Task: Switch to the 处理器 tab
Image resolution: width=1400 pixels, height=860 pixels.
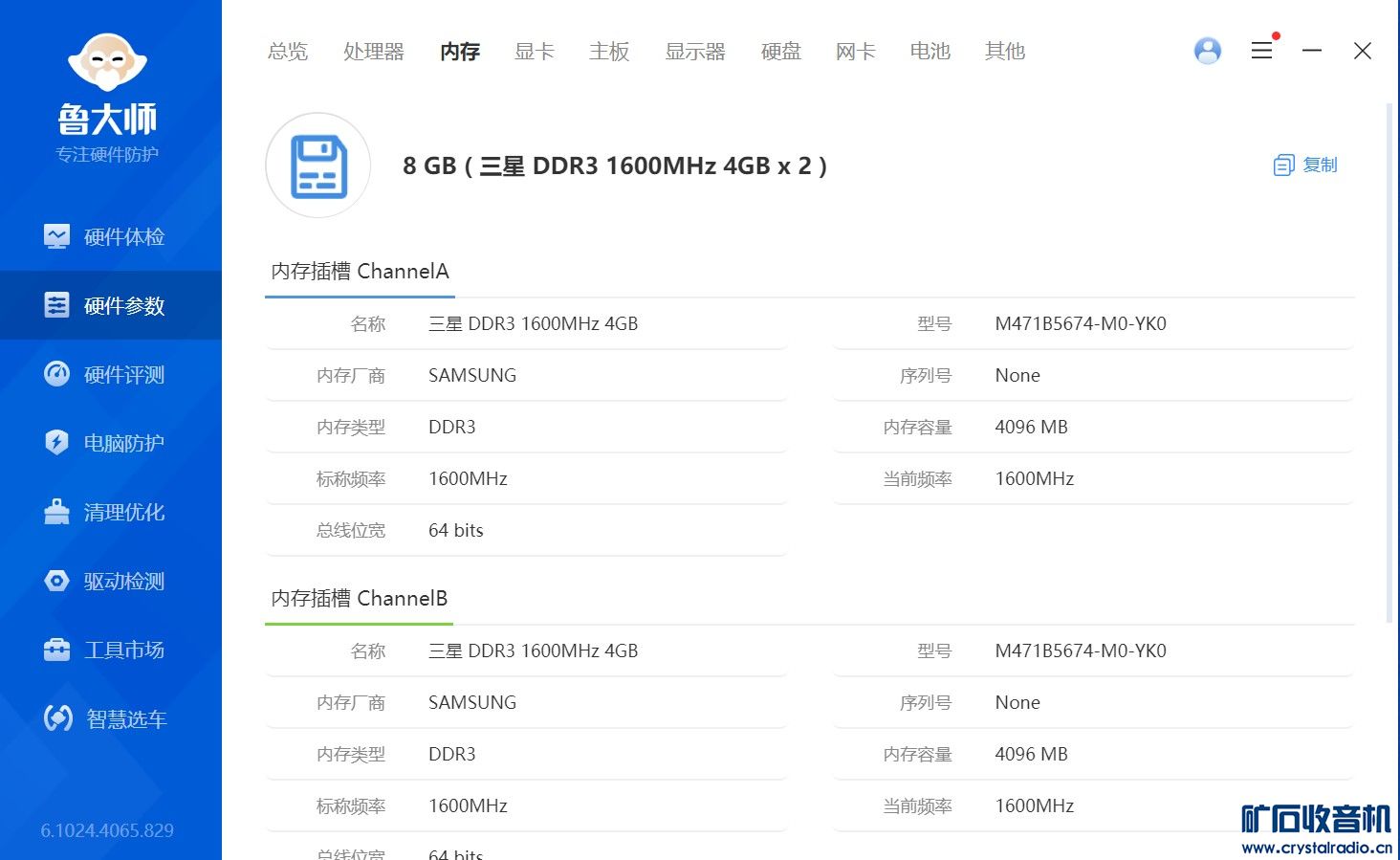Action: (x=374, y=52)
